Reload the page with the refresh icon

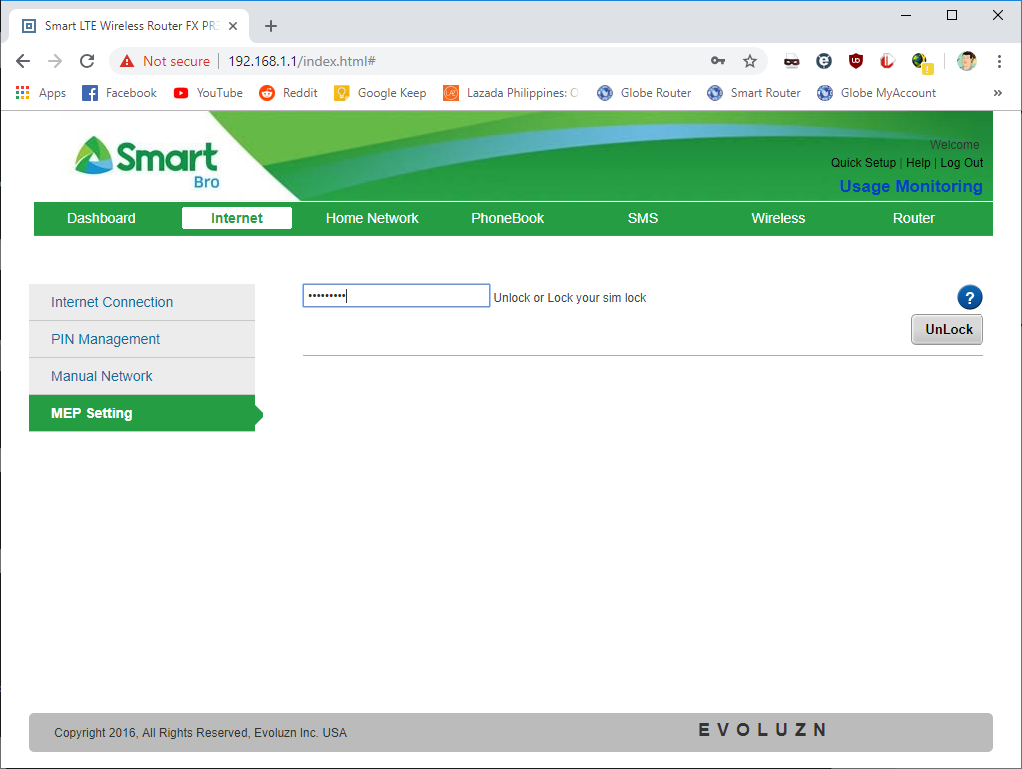87,61
